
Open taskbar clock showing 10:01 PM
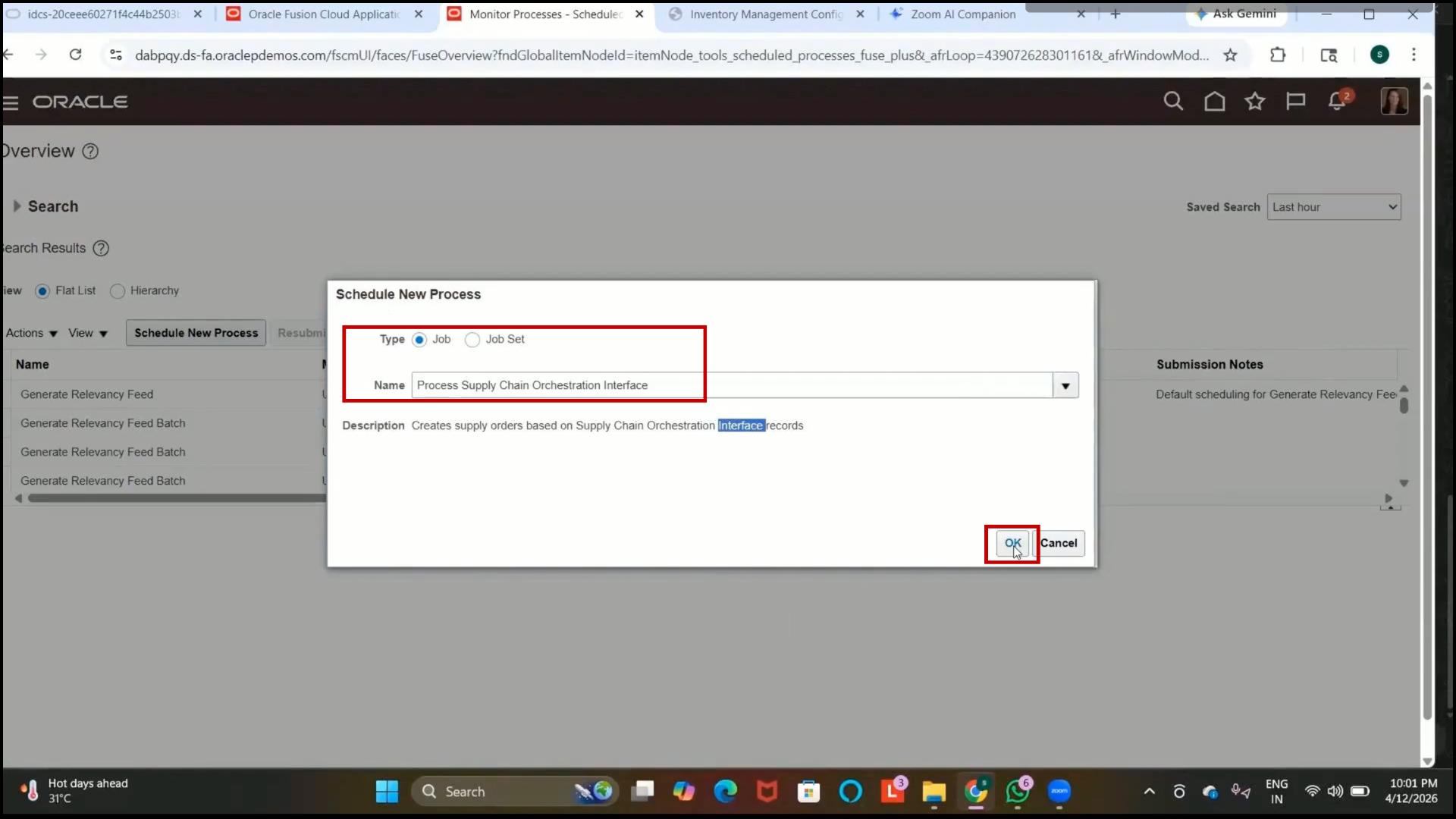point(1412,791)
